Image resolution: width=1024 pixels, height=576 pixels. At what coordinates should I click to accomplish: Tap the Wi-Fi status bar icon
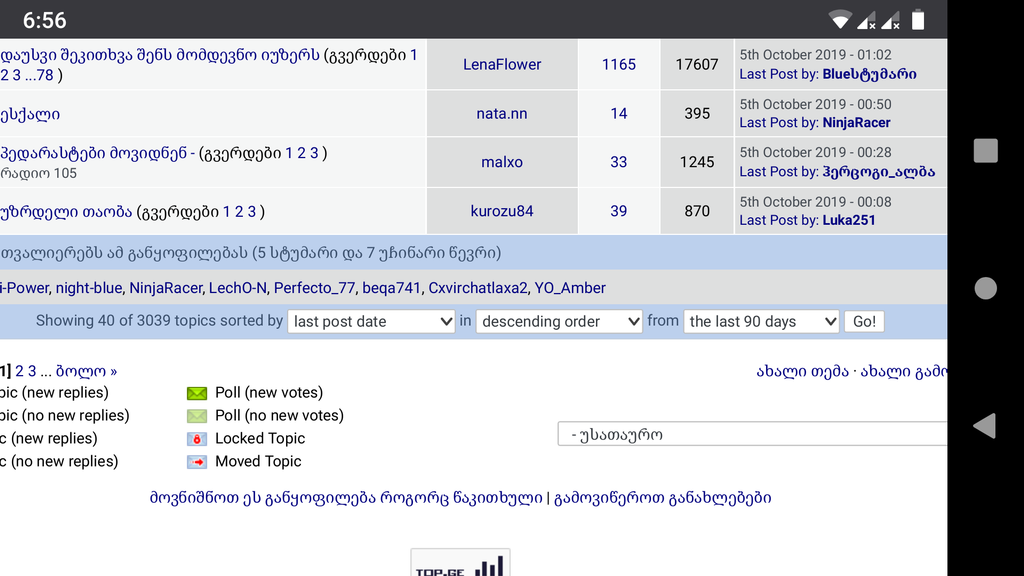tap(840, 20)
